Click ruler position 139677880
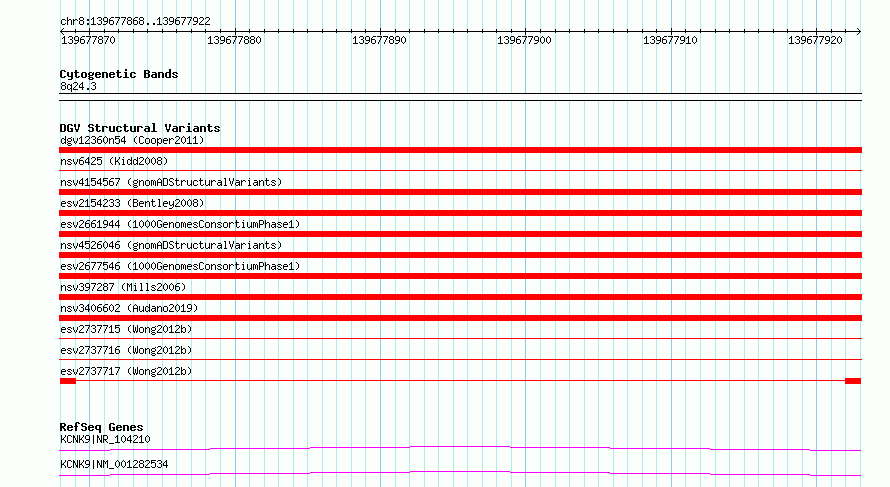This screenshot has width=890, height=487. click(x=234, y=40)
